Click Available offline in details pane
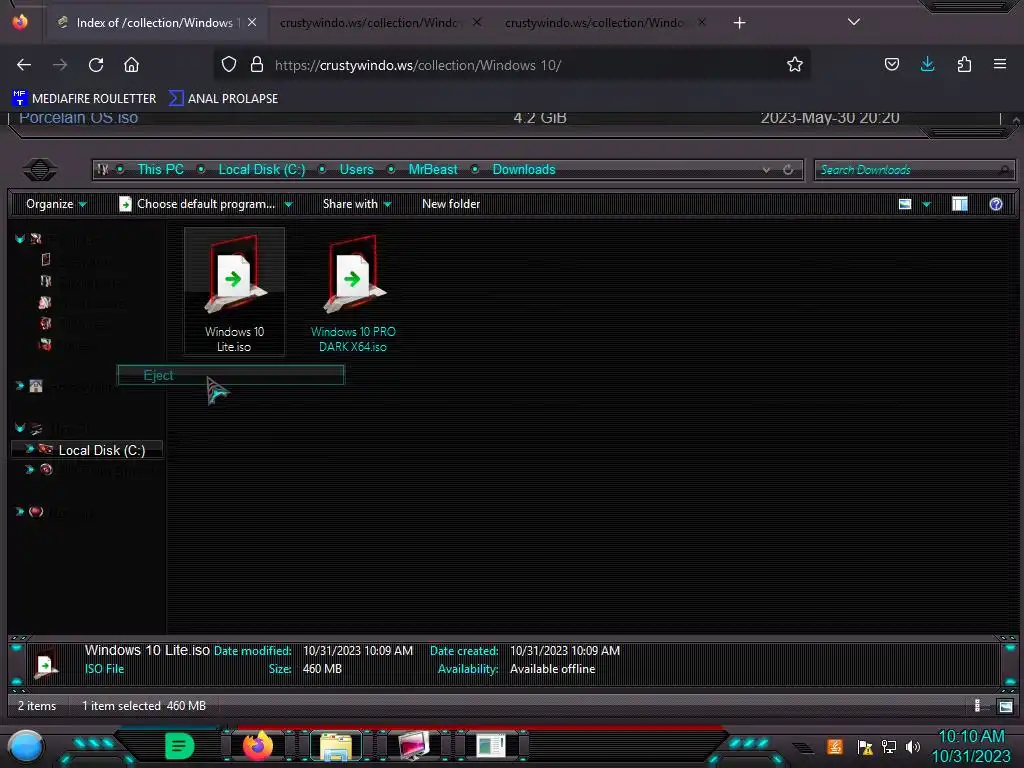The width and height of the screenshot is (1024, 768). [x=552, y=669]
